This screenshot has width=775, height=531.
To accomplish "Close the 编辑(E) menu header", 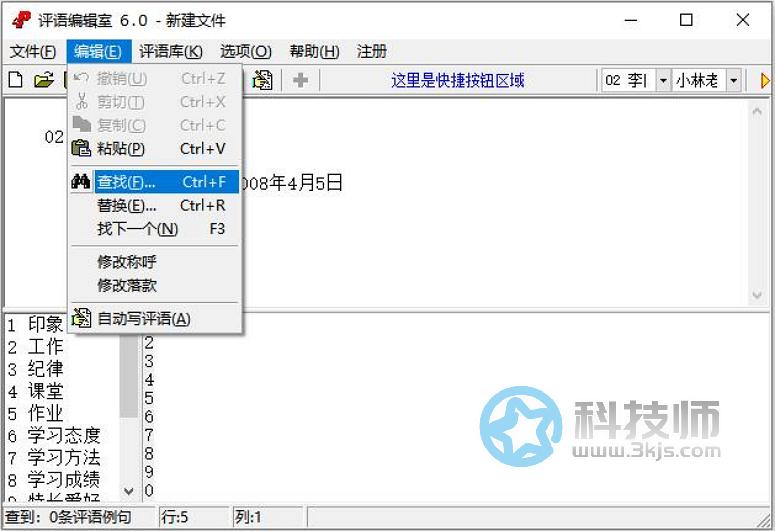I will 99,51.
